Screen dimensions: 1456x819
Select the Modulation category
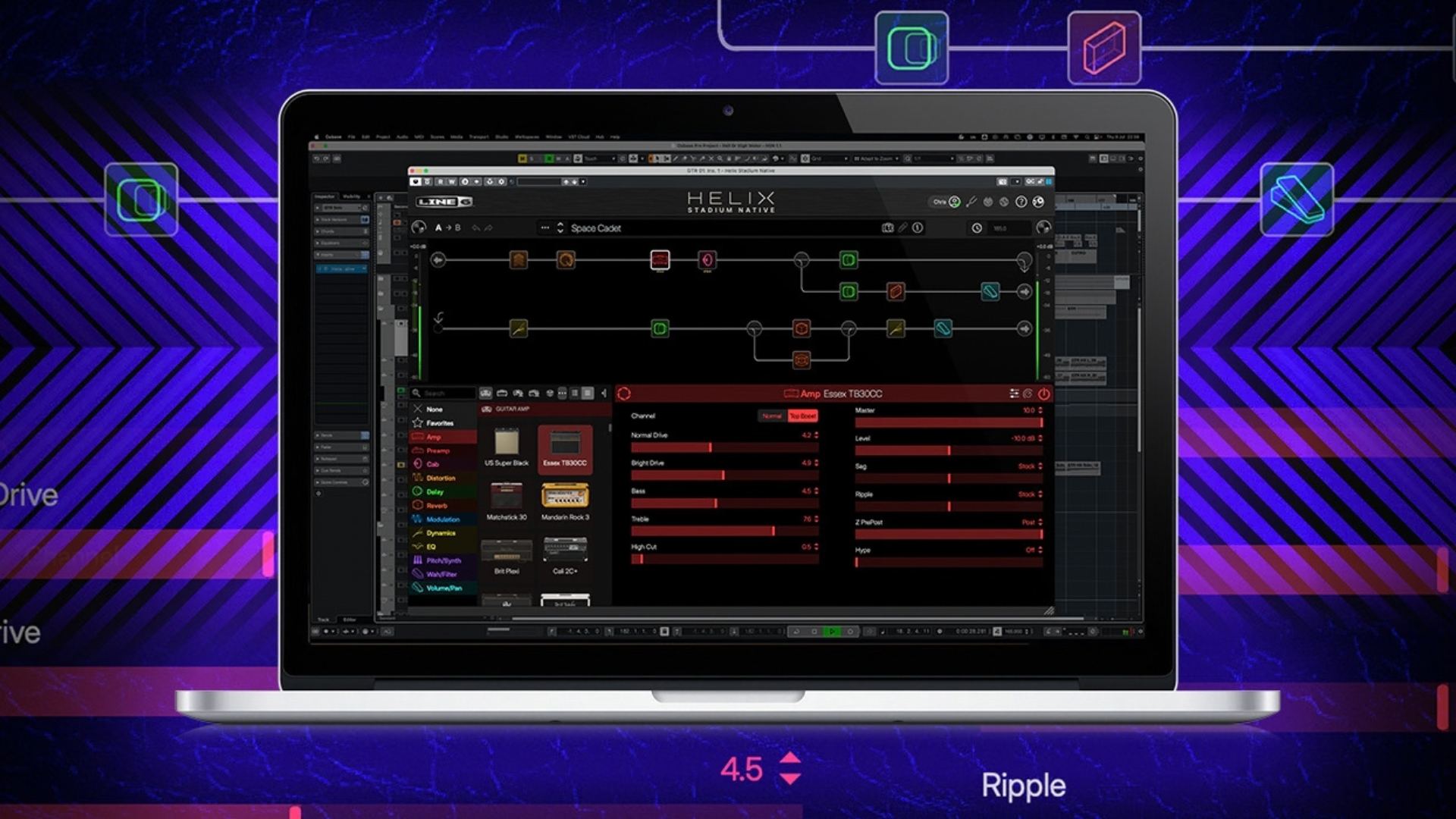(x=443, y=519)
